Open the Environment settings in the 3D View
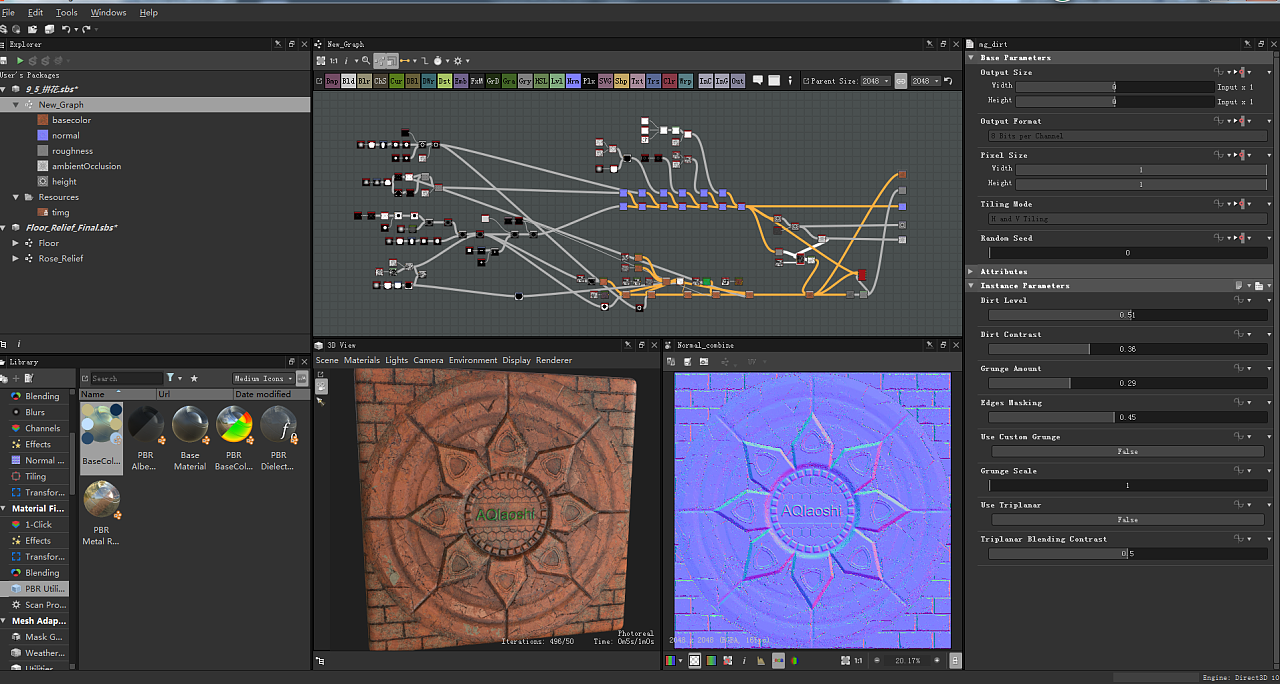This screenshot has height=684, width=1280. click(x=473, y=360)
